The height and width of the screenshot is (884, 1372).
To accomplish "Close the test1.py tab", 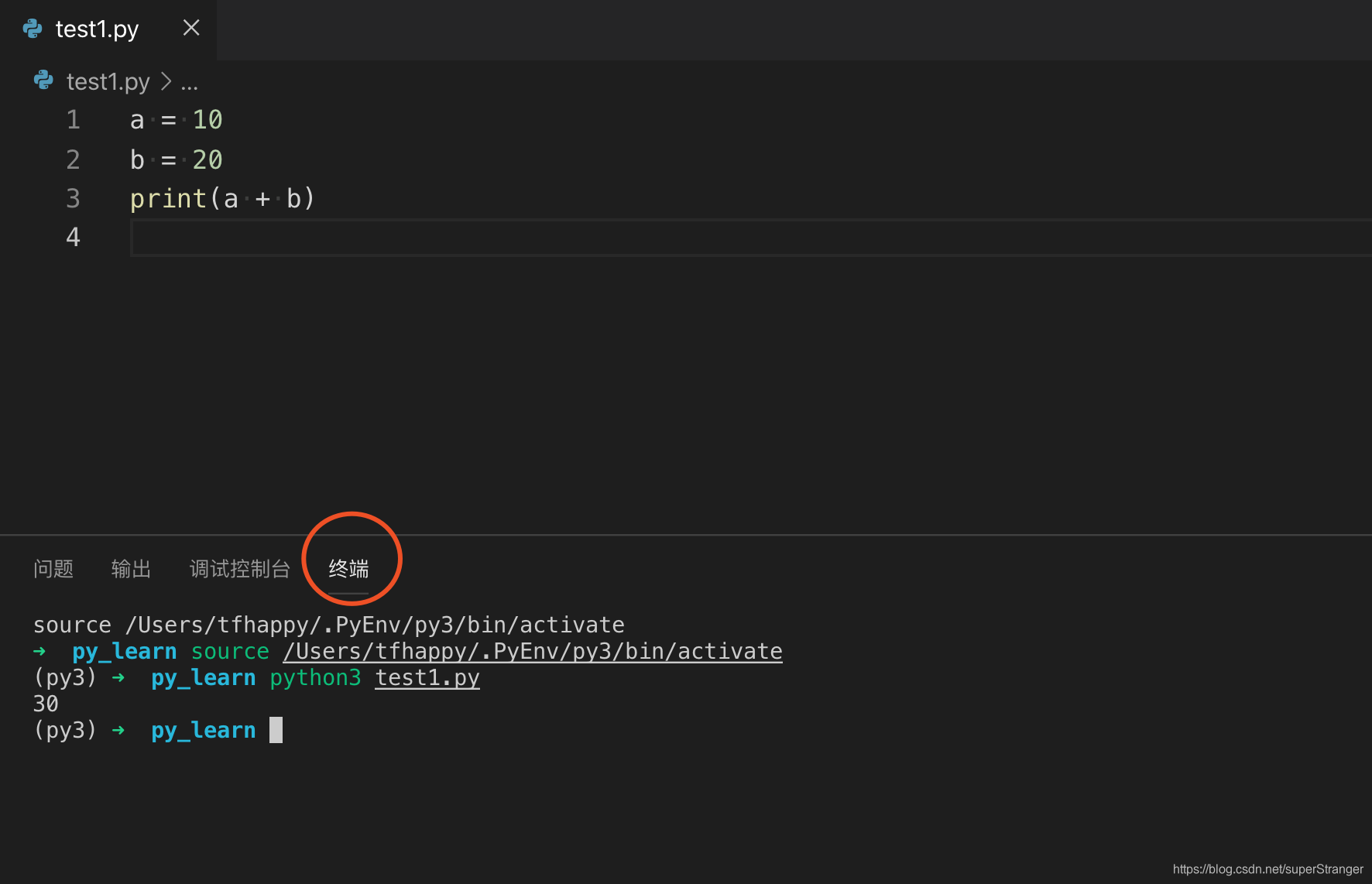I will (191, 28).
